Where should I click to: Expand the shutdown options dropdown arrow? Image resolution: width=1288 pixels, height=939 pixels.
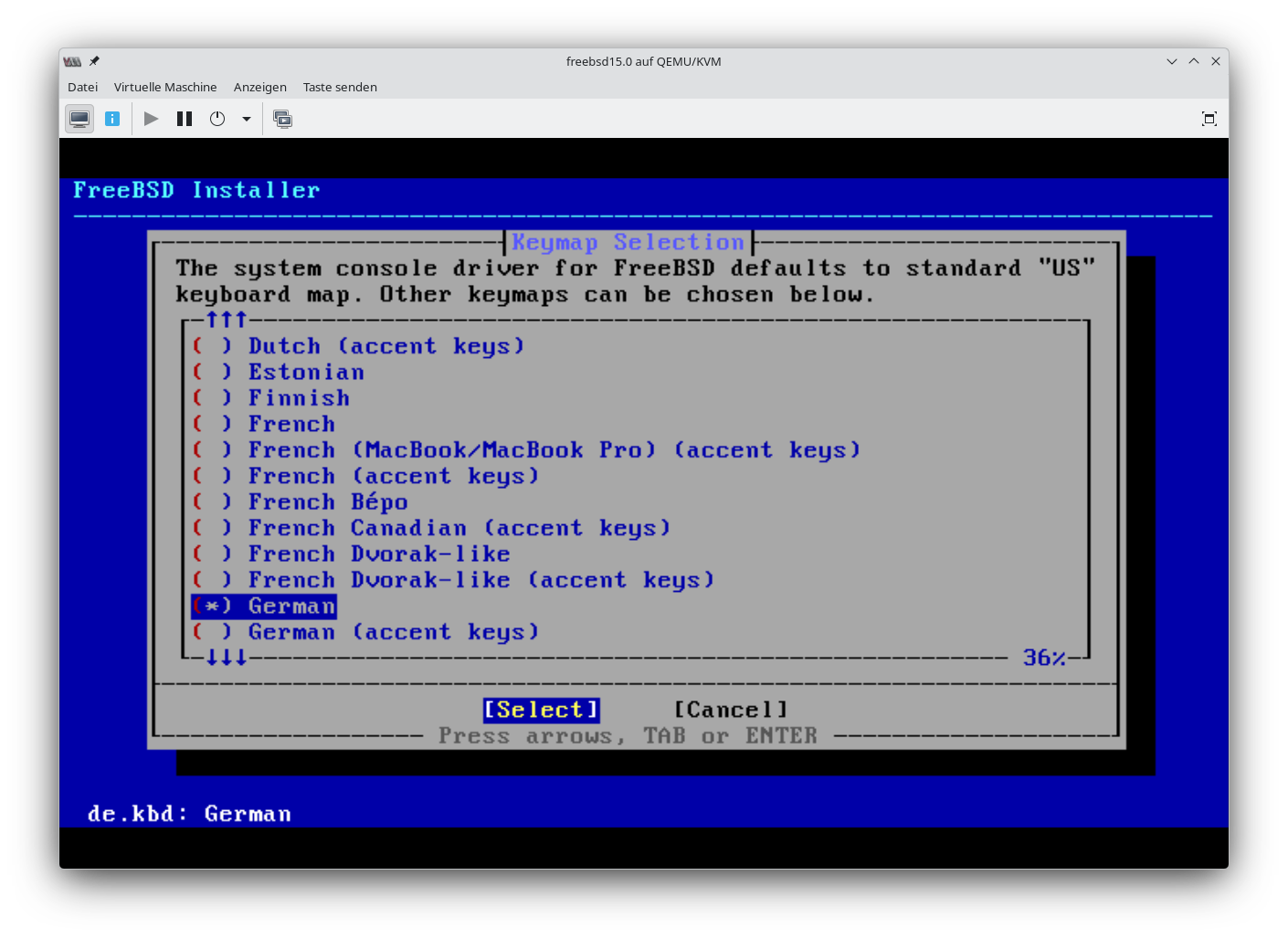coord(246,119)
